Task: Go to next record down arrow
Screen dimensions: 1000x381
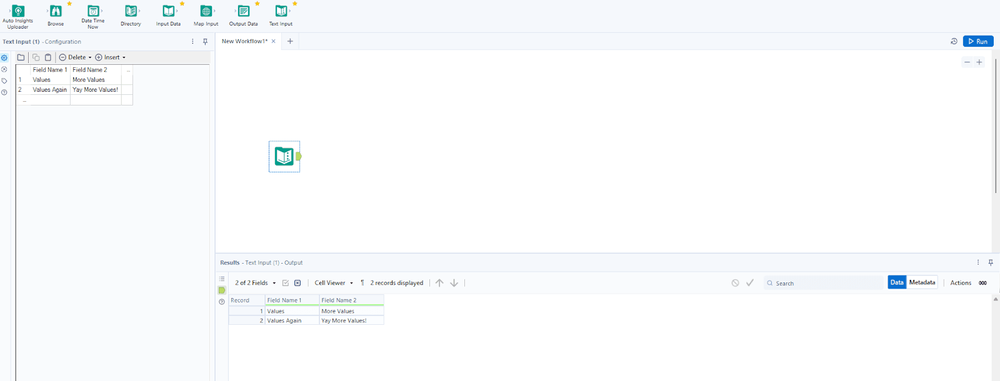Action: tap(454, 283)
